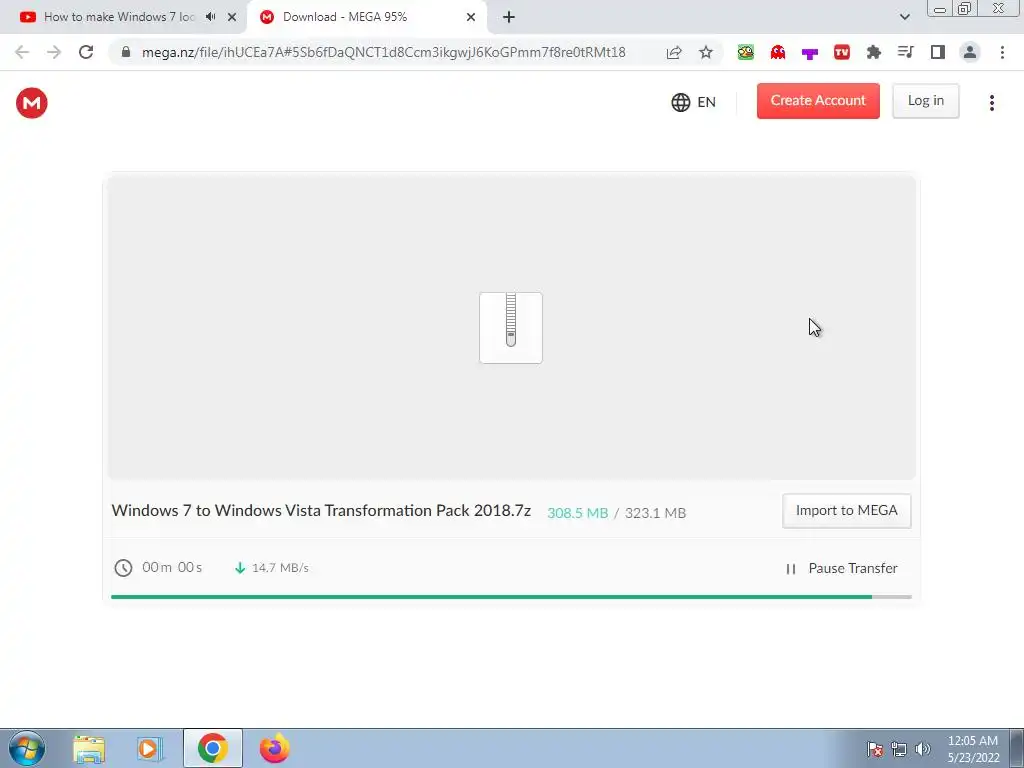This screenshot has width=1024, height=768.
Task: Open Windows Explorer from taskbar
Action: tap(89, 748)
